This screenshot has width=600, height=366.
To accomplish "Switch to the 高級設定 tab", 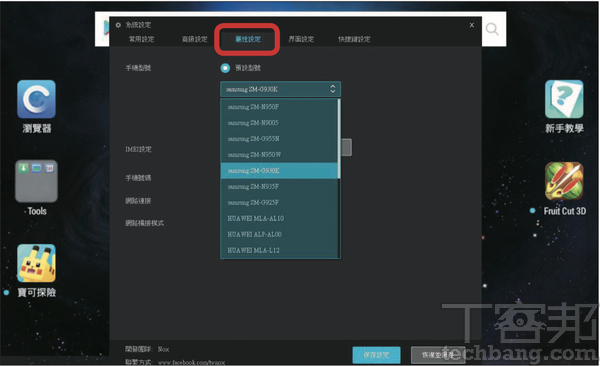I will click(x=194, y=39).
